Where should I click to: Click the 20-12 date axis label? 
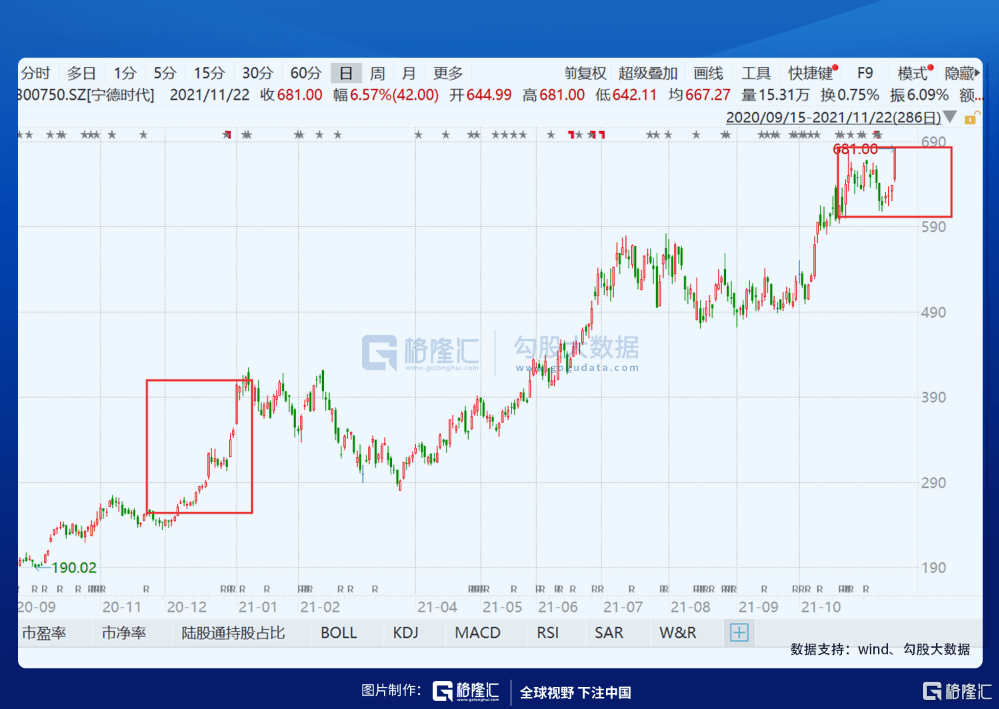tap(187, 607)
